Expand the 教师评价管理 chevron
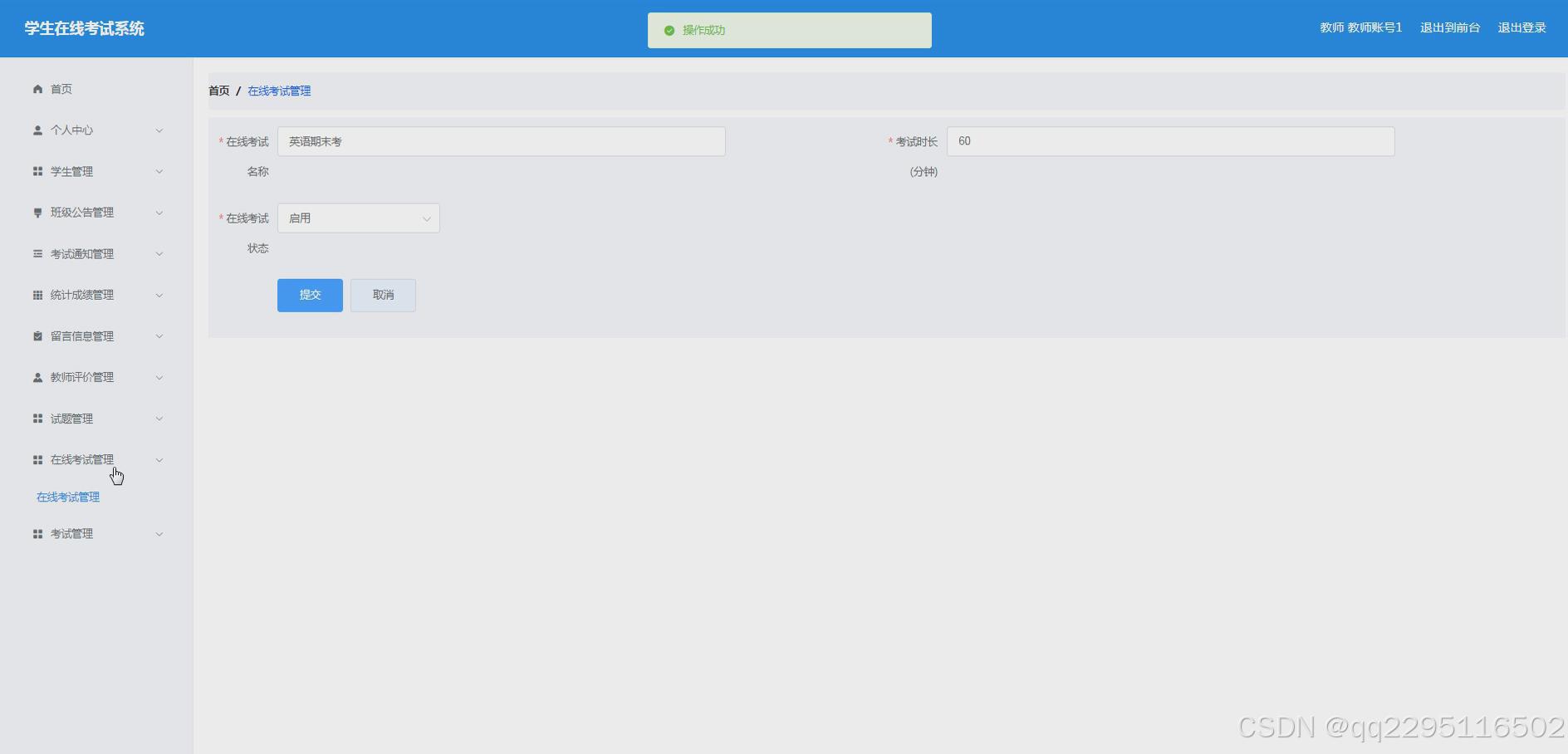Screen dimensions: 1568x754 159,377
